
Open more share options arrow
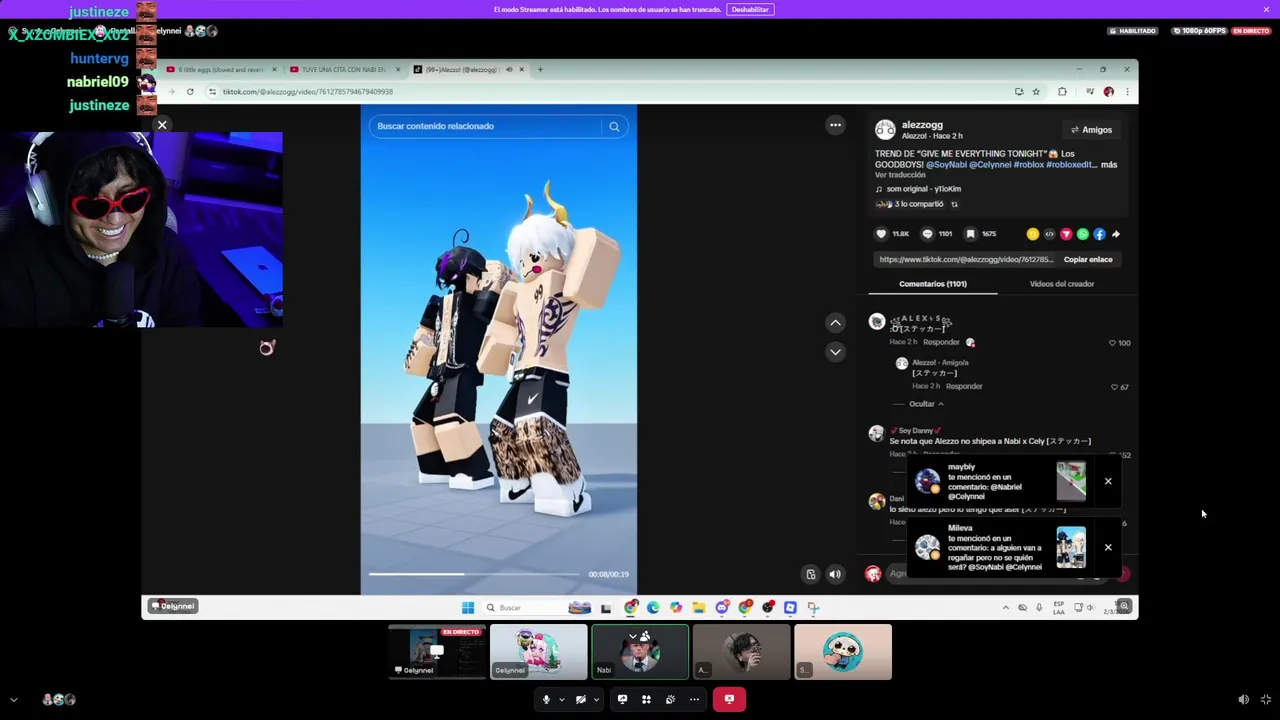[x=1116, y=234]
